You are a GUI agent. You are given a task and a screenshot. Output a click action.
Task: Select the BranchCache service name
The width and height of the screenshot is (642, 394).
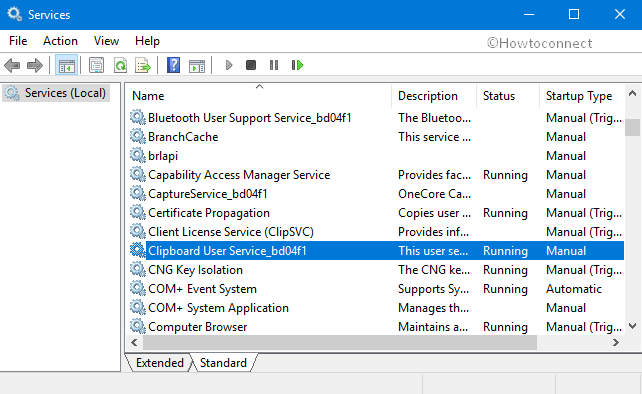pyautogui.click(x=183, y=137)
